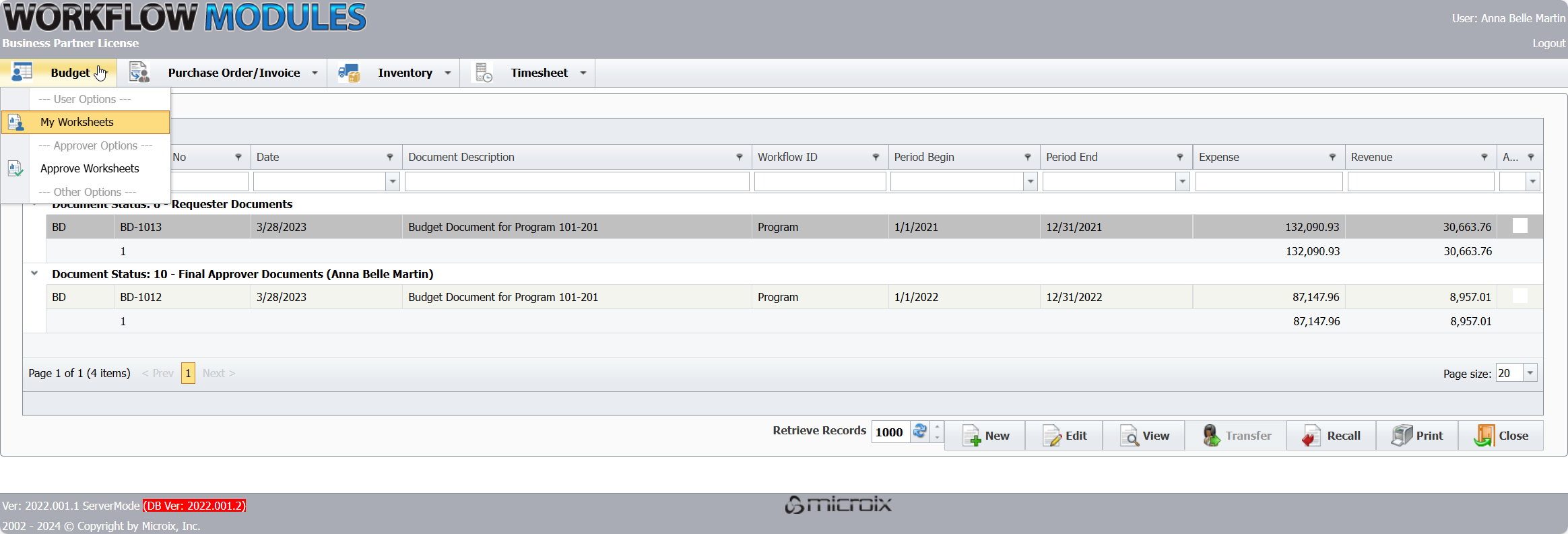Open the Date filter dropdown arrow
Screen dimensions: 1568x534
click(x=393, y=181)
